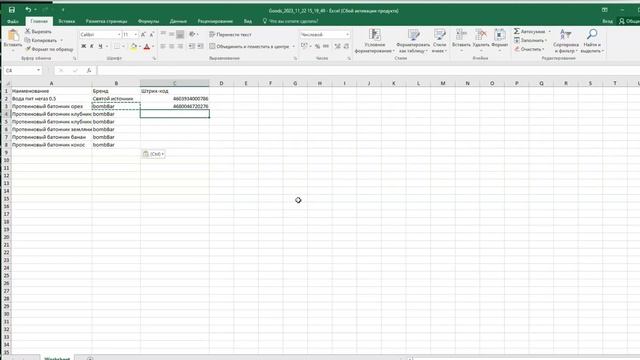
Task: Toggle underline (Ч) formatting
Action: [x=100, y=47]
